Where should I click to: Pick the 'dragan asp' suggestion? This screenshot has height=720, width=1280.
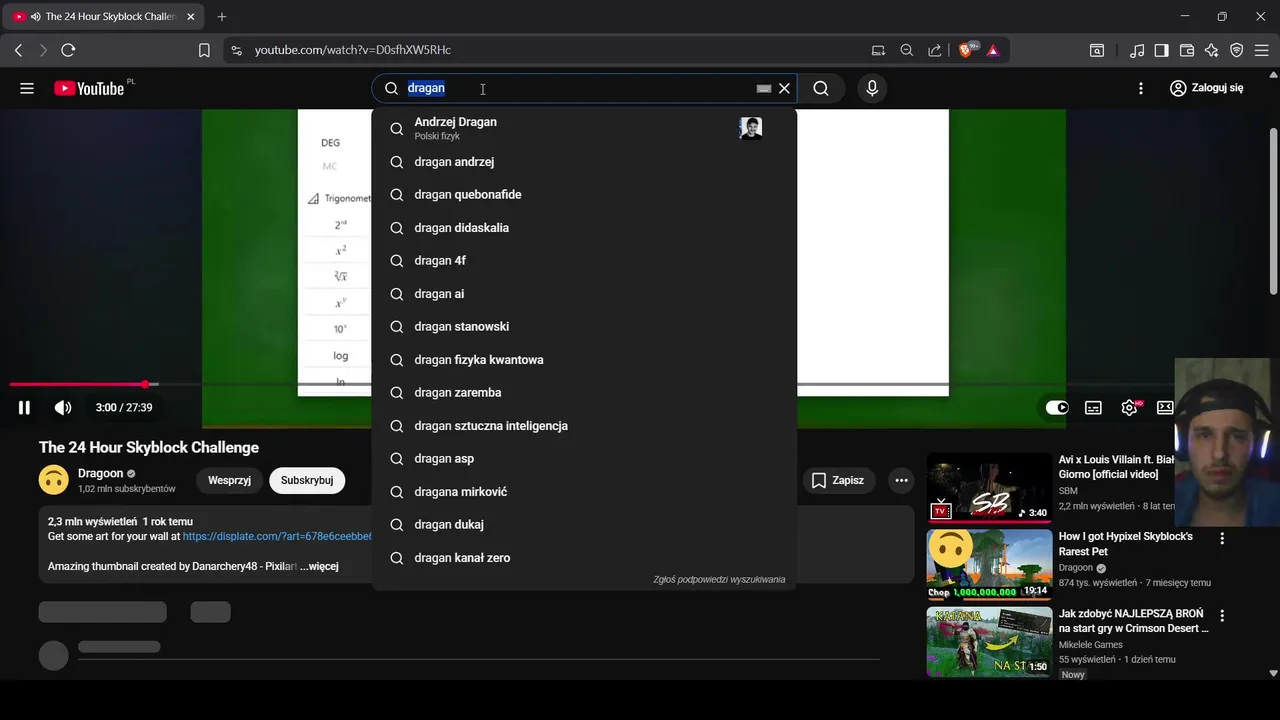584,459
